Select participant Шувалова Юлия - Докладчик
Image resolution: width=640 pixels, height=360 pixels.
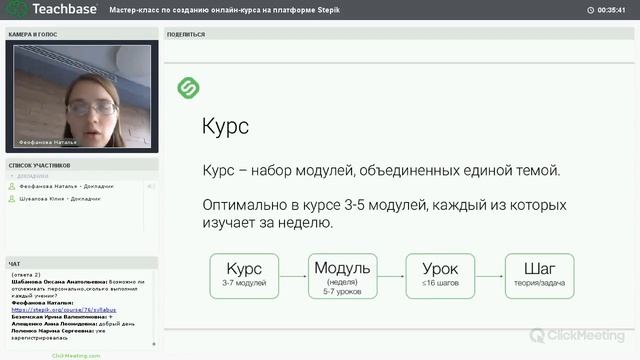coord(60,199)
